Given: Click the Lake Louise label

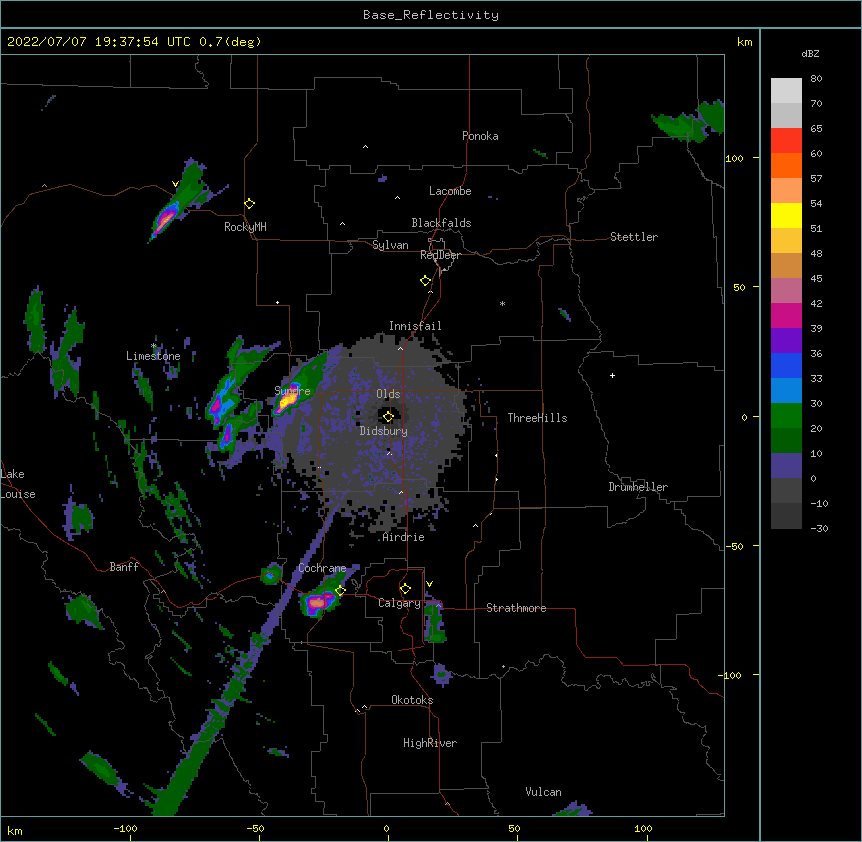Looking at the screenshot, I should 18,484.
